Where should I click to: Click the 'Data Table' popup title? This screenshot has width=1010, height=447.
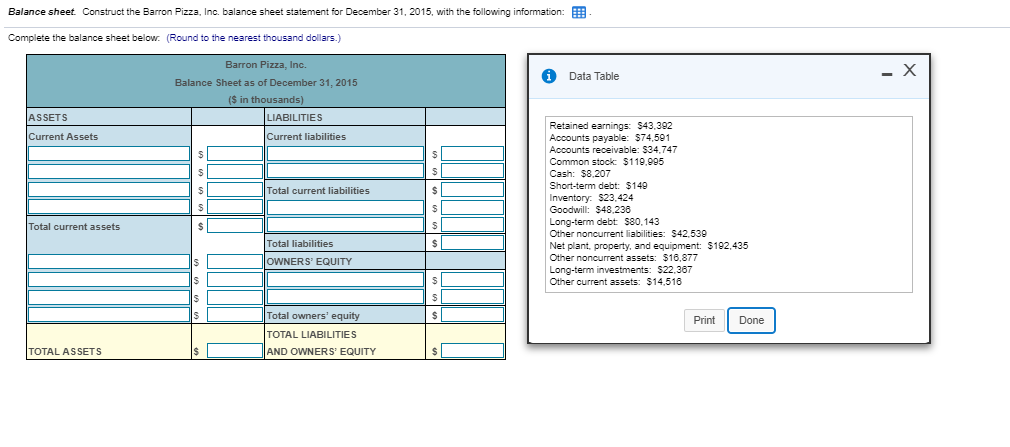coord(594,76)
